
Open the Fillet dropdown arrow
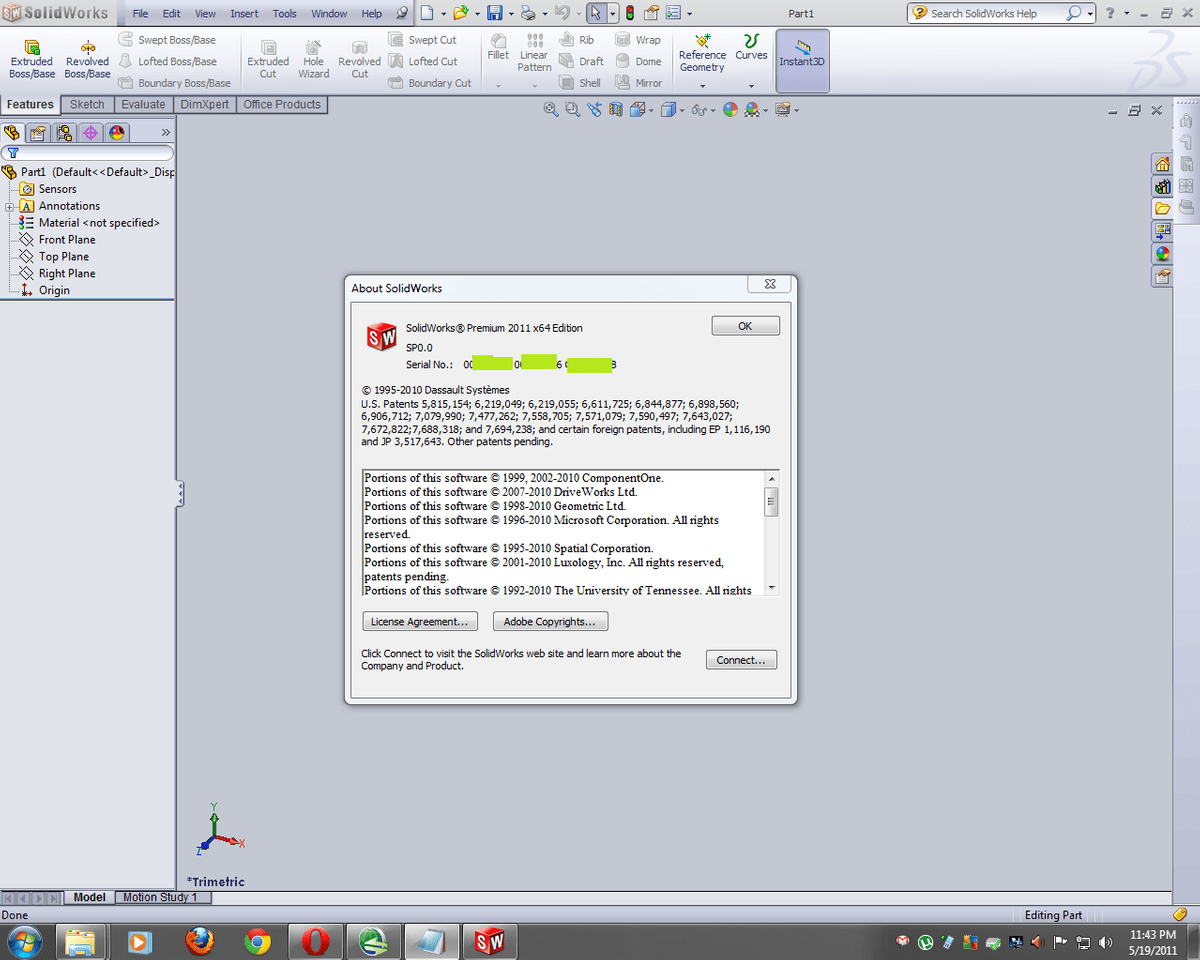498,86
